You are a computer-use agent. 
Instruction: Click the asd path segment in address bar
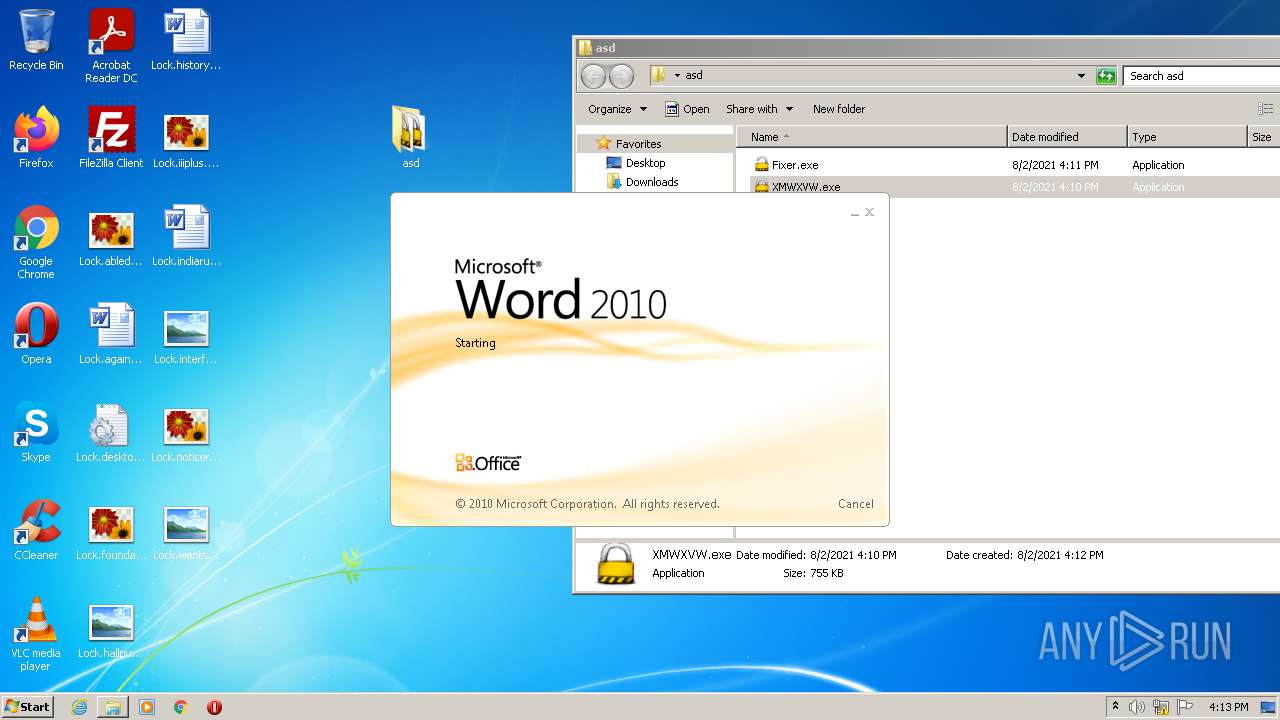point(694,76)
